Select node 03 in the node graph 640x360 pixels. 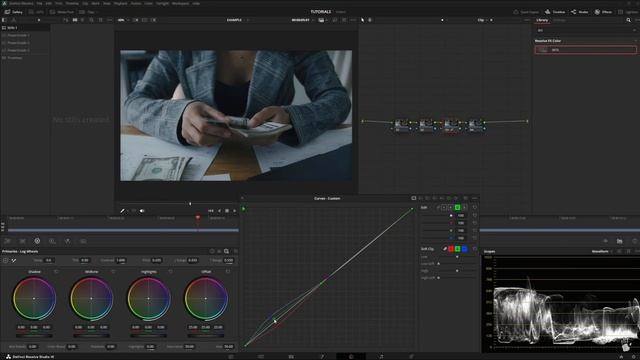[451, 124]
